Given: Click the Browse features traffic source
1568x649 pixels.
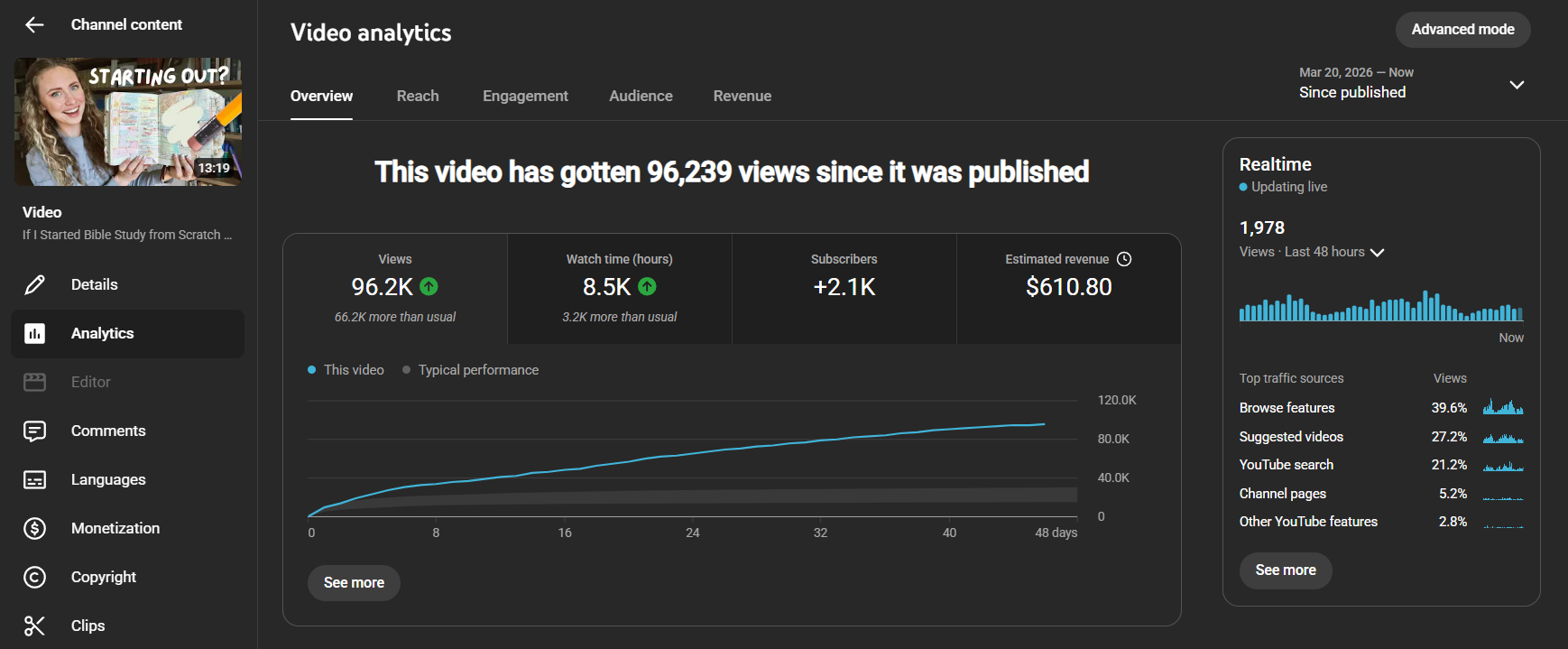Looking at the screenshot, I should [1287, 408].
